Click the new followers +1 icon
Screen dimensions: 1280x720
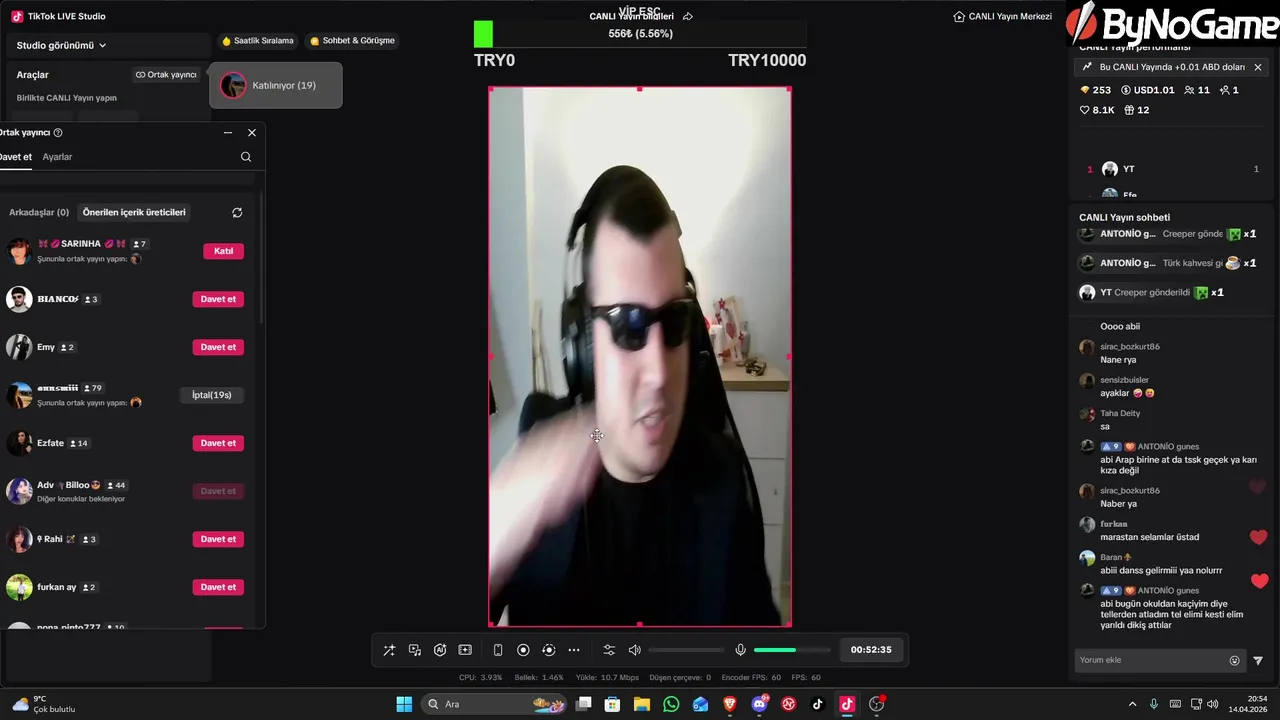[1229, 90]
